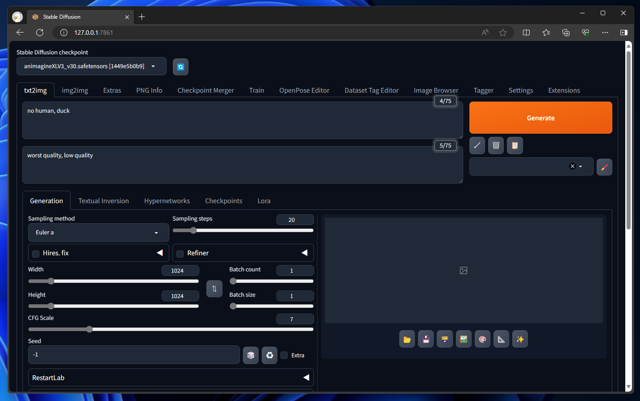Apply selected styles with the clipboard icon
The width and height of the screenshot is (640, 401).
(515, 145)
